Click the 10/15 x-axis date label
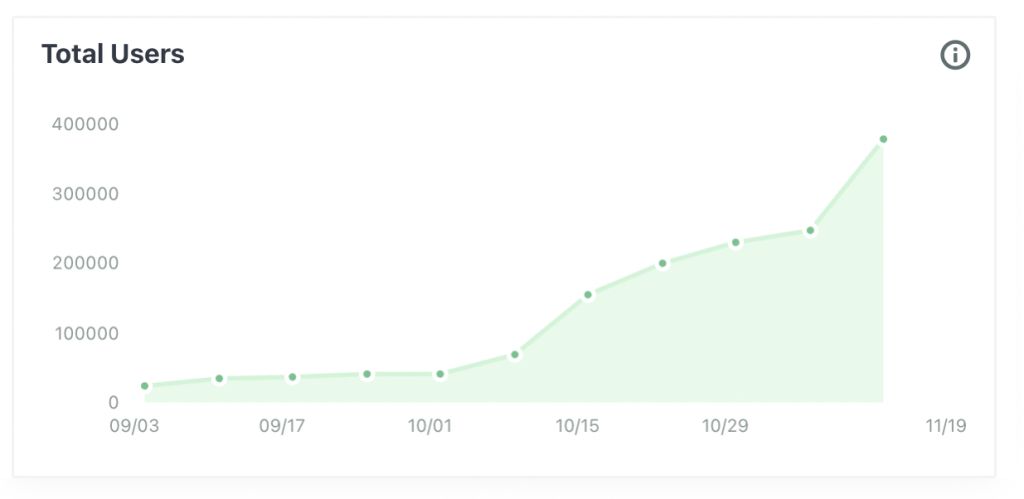Screen dimensions: 1024x499 tap(577, 427)
